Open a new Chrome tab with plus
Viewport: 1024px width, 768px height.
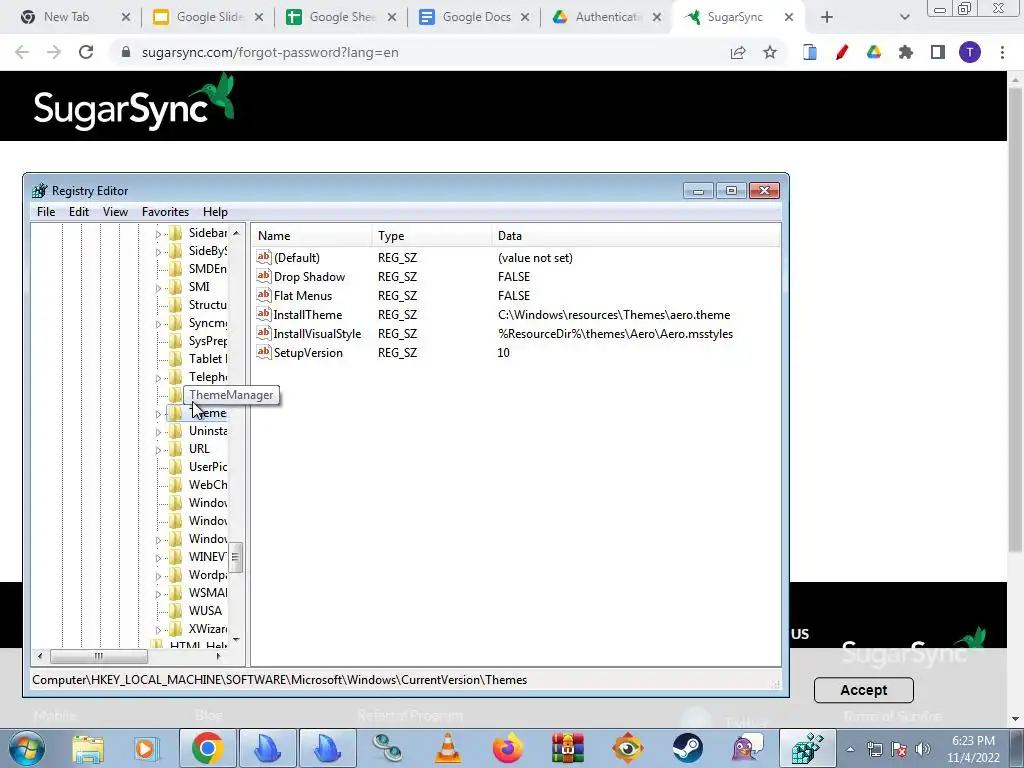coord(827,17)
